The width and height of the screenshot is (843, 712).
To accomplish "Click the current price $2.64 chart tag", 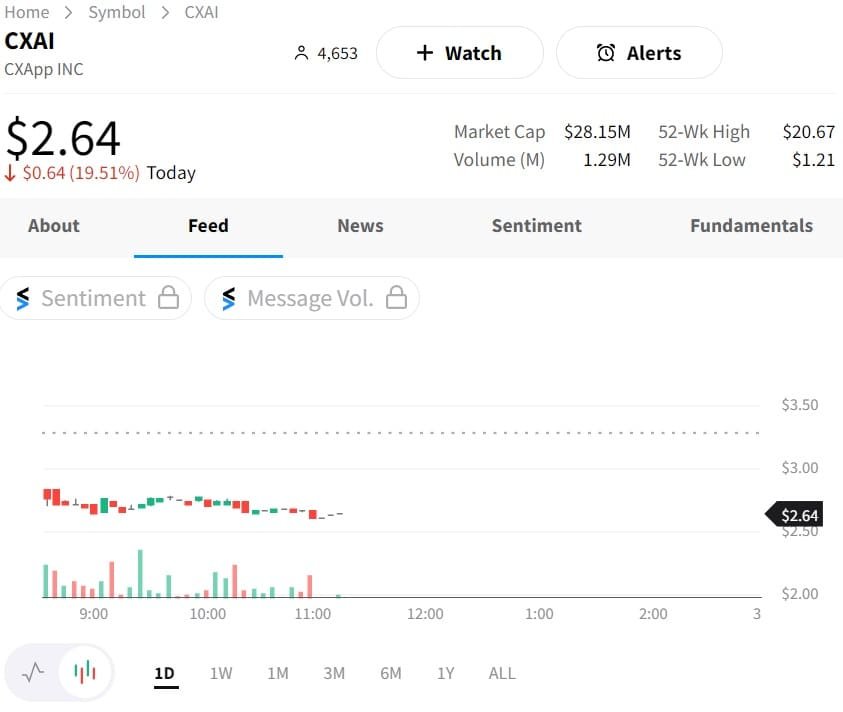I will [797, 516].
